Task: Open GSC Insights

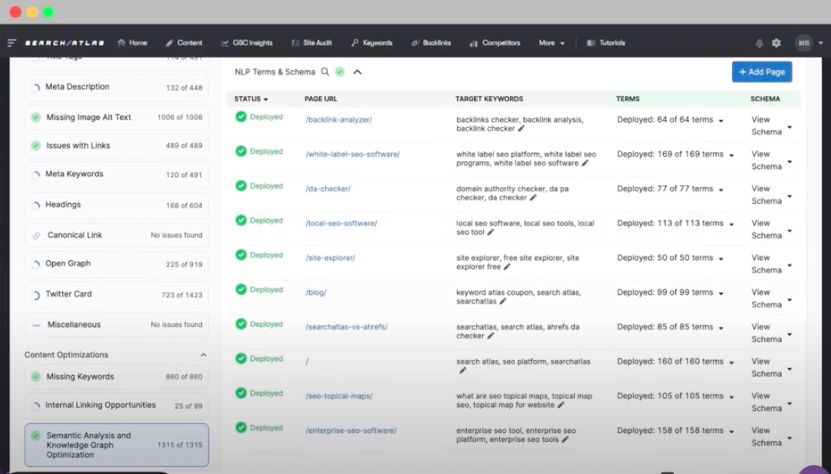Action: (247, 43)
